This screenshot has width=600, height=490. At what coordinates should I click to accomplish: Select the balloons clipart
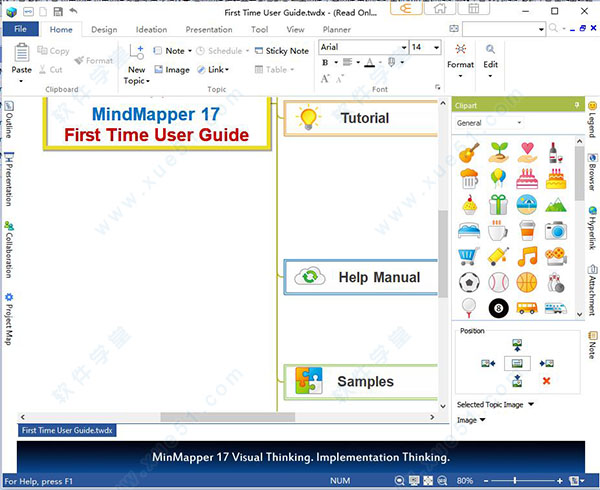(x=498, y=179)
